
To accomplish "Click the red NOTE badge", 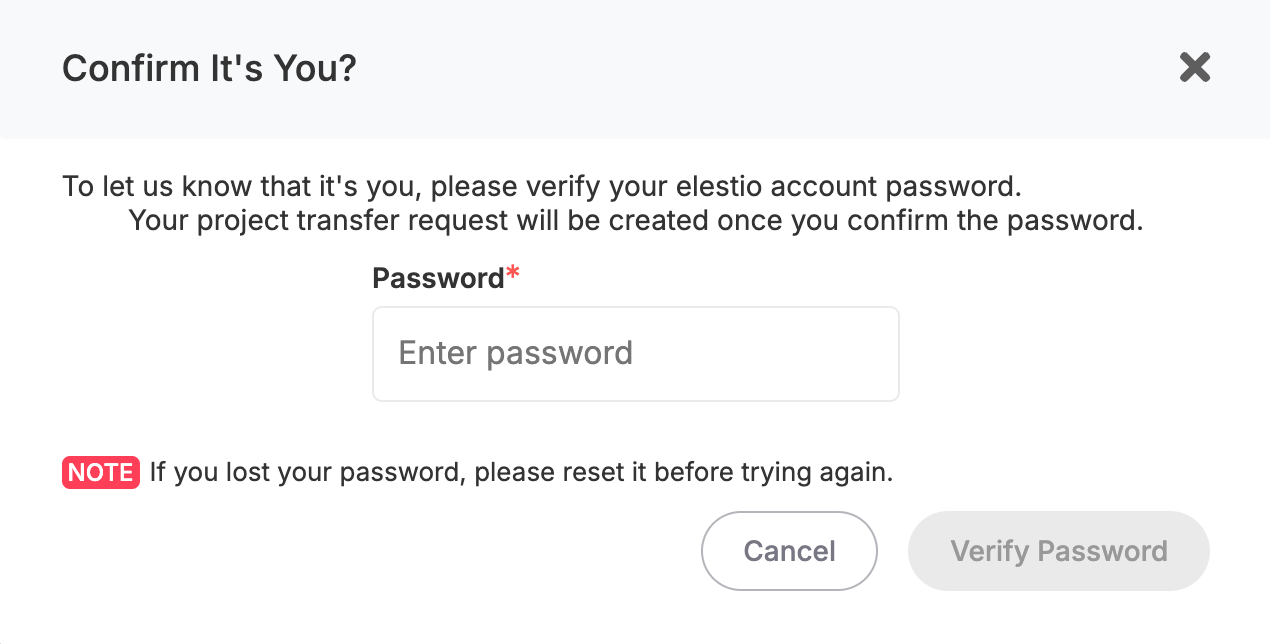I will (x=100, y=472).
